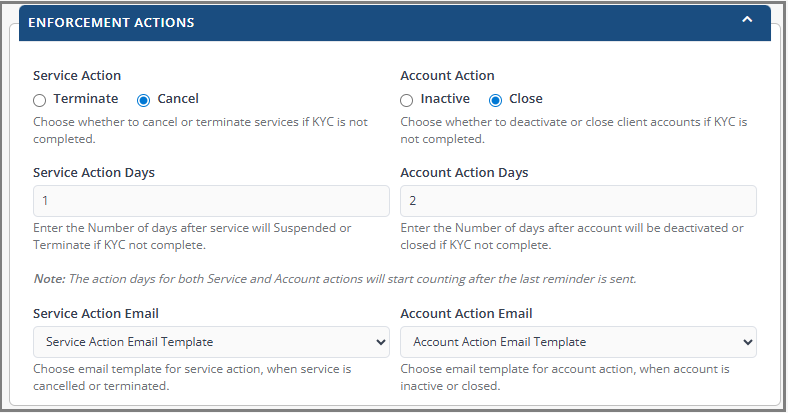Click the Cancel option label text
Screen dimensions: 788x413
tap(178, 99)
